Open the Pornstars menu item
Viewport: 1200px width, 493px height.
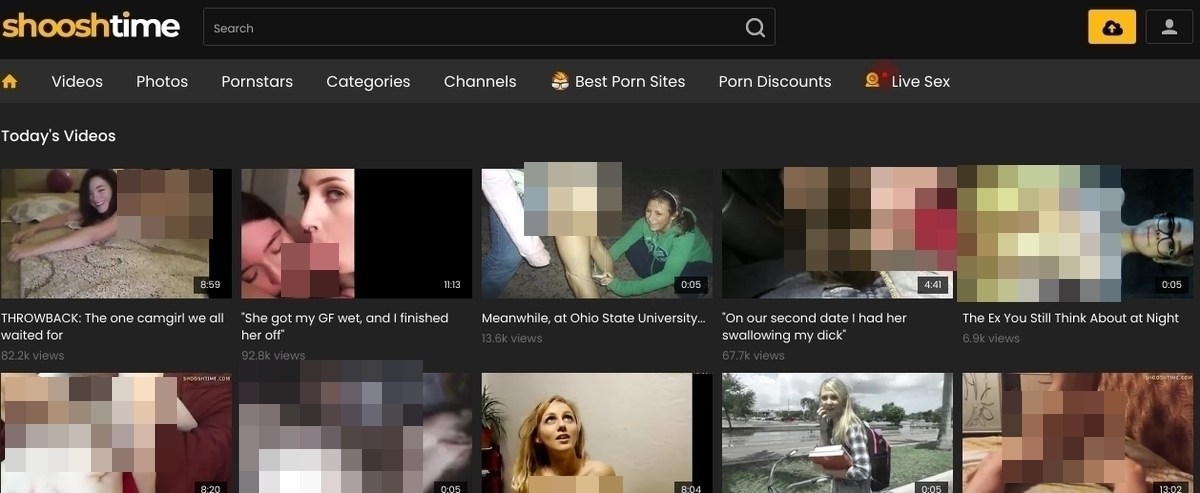coord(257,81)
